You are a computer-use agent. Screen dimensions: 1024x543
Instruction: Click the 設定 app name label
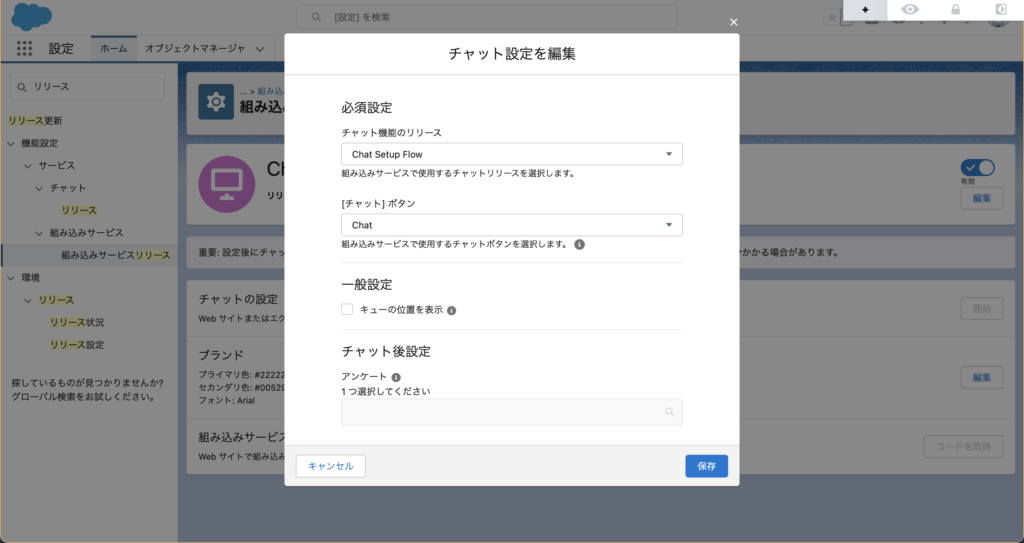[x=61, y=49]
